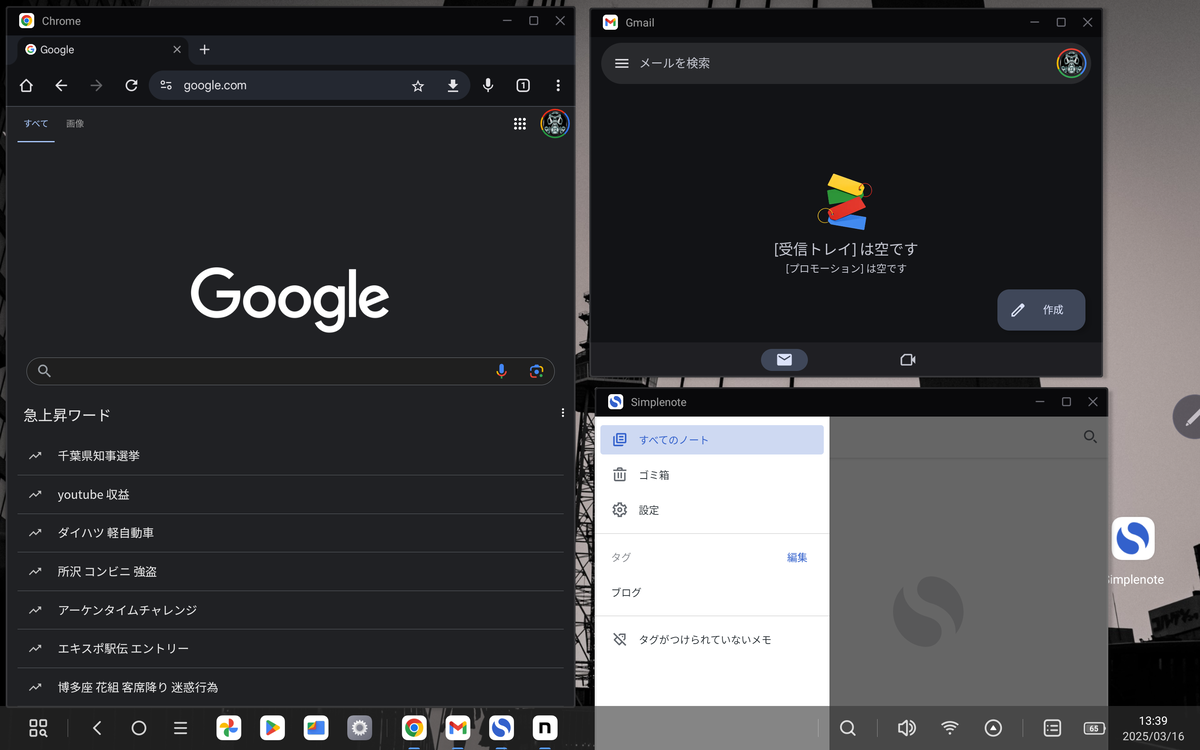Bookmark this page with the star icon
The image size is (1200, 750).
[418, 86]
